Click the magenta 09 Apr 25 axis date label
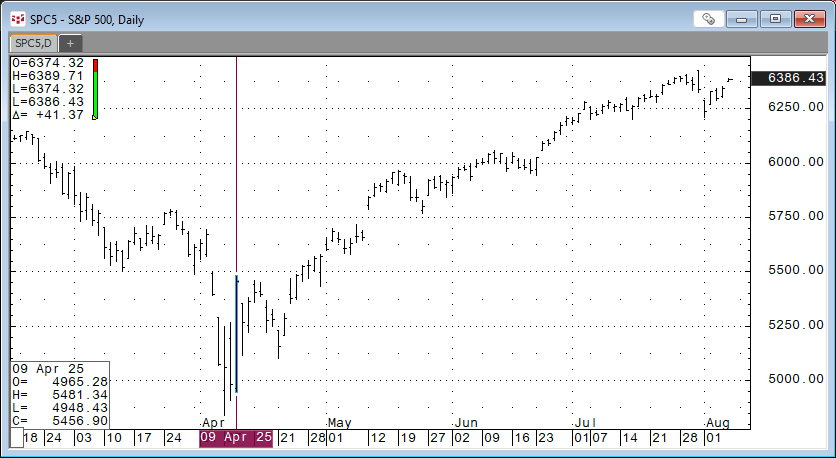This screenshot has width=836, height=458. [x=236, y=438]
